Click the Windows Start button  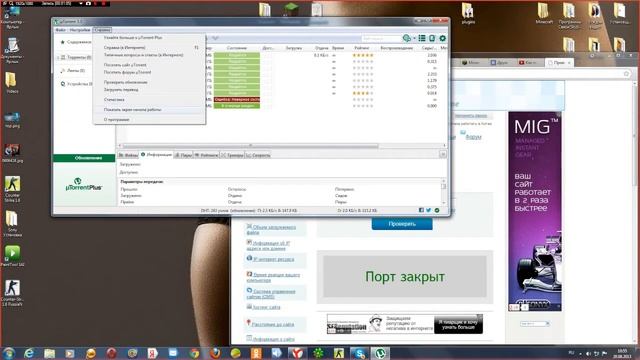[x=8, y=353]
